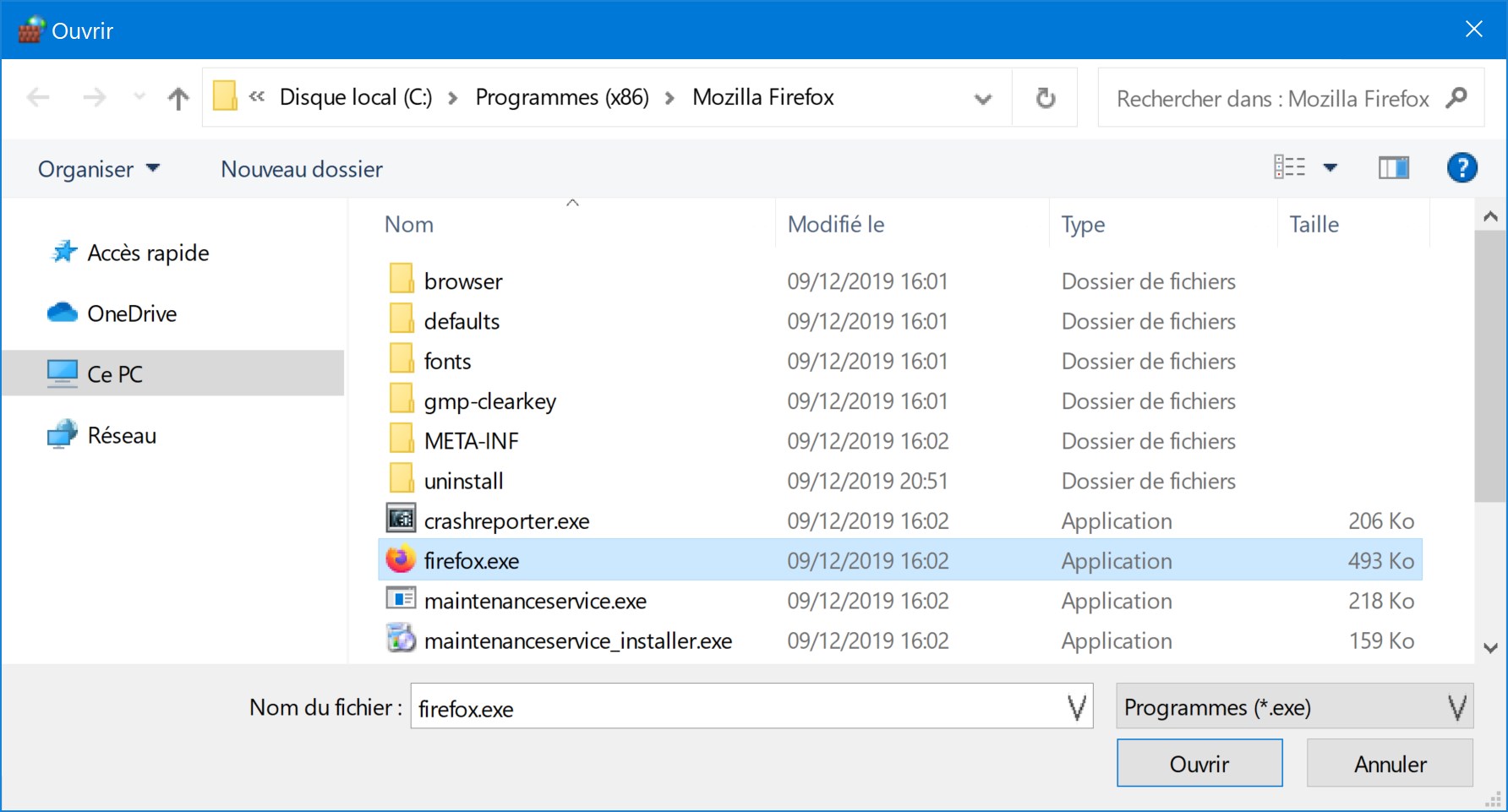Expand arrow after Disque local (C:)
Image resolution: width=1508 pixels, height=812 pixels.
[x=453, y=98]
